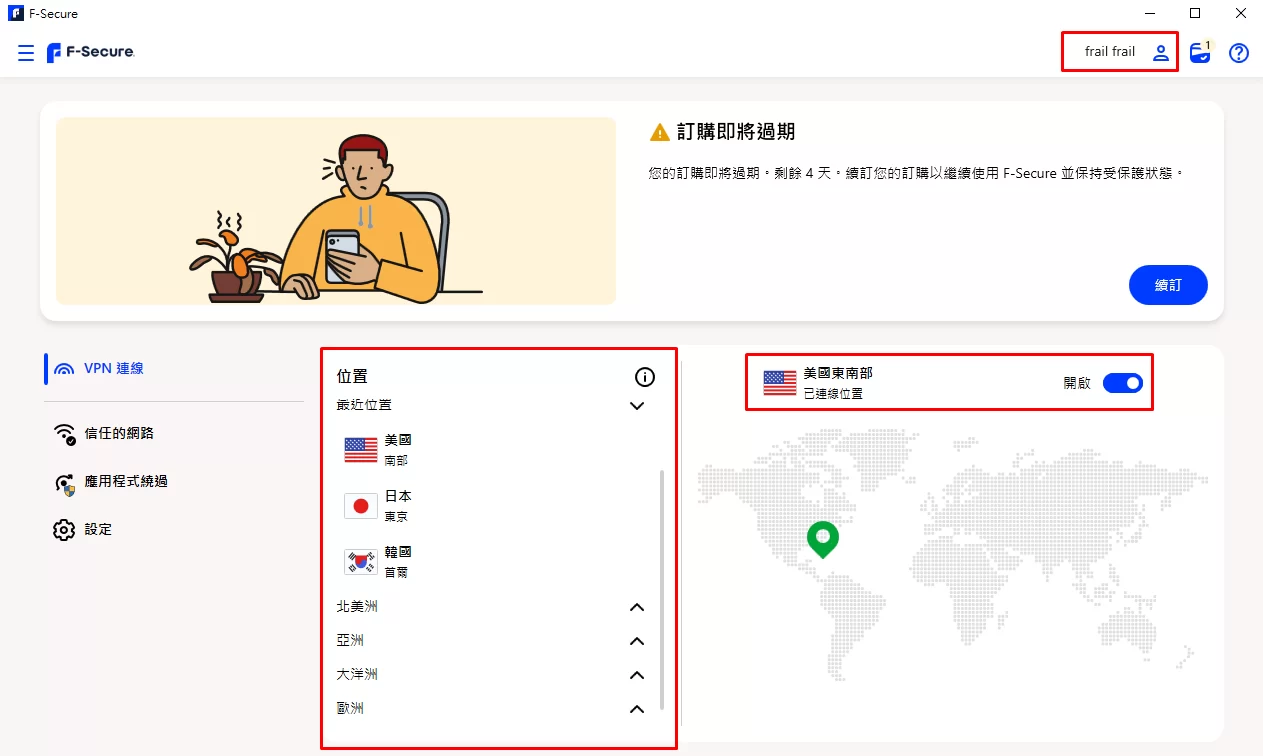
Task: Click the F-Secure title bar app icon
Action: coord(15,14)
